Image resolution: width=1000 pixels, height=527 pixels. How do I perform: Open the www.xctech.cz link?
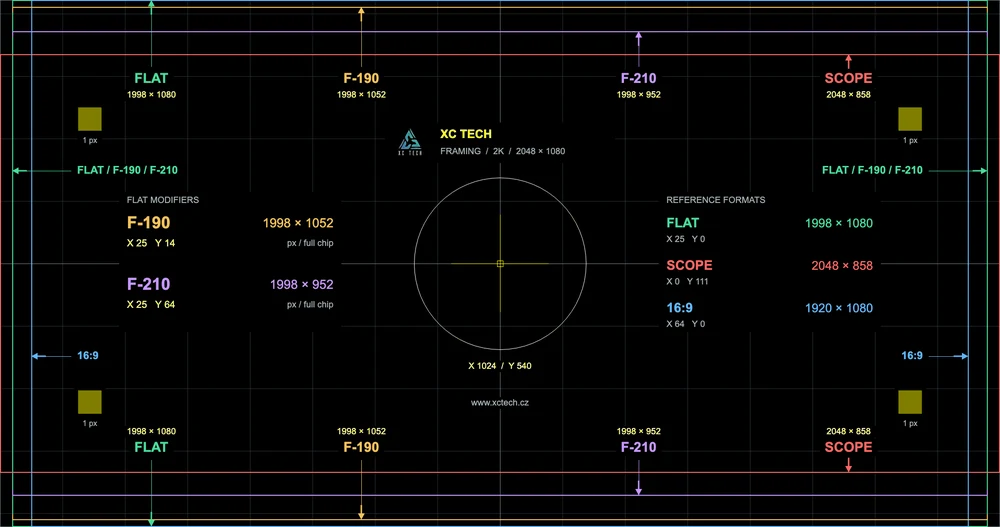click(499, 403)
